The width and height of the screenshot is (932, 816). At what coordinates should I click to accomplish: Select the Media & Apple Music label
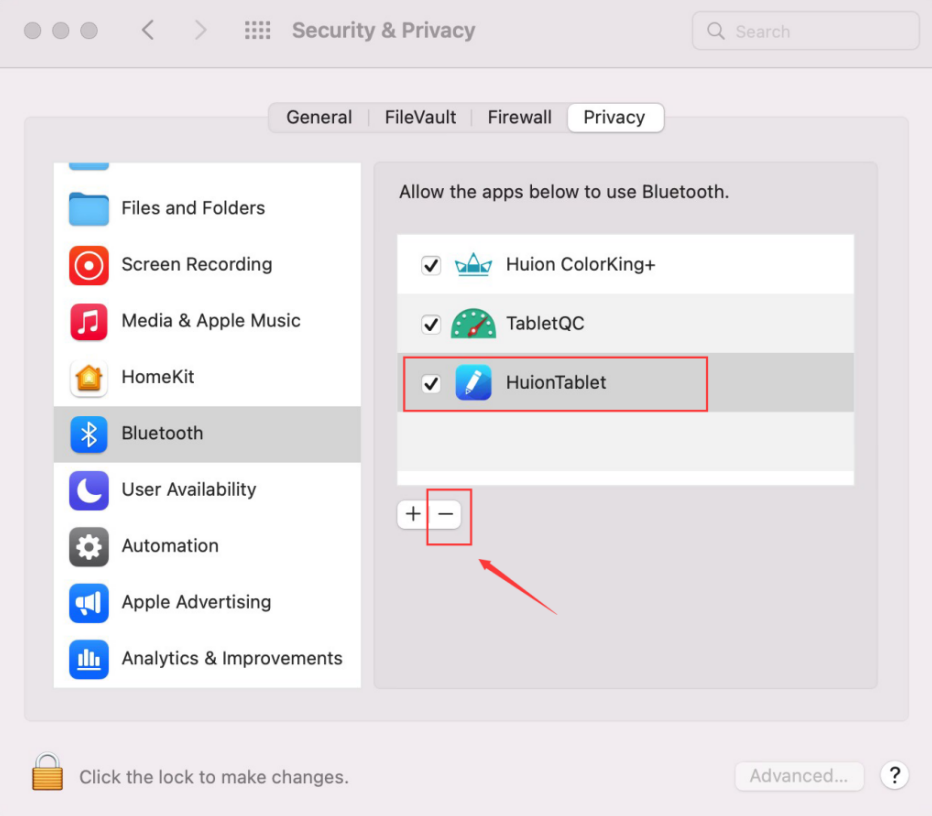click(211, 321)
